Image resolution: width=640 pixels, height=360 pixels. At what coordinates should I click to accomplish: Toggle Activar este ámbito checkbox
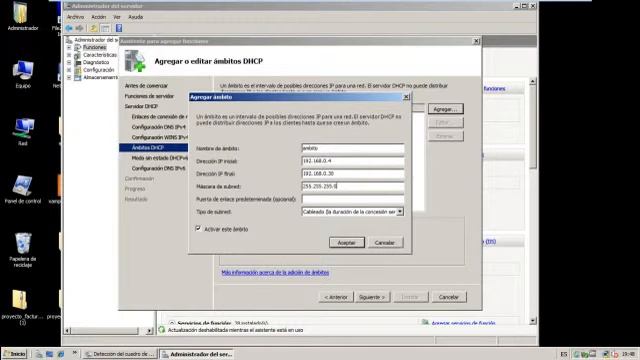[198, 229]
